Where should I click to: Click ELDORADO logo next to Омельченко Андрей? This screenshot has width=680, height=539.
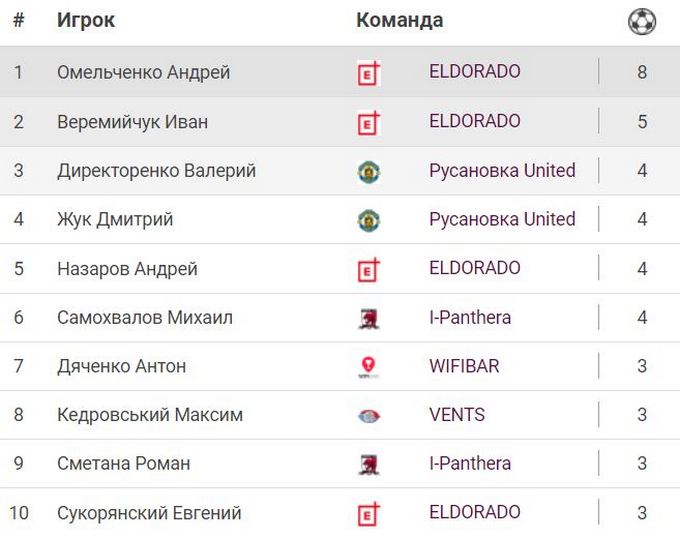pos(369,73)
